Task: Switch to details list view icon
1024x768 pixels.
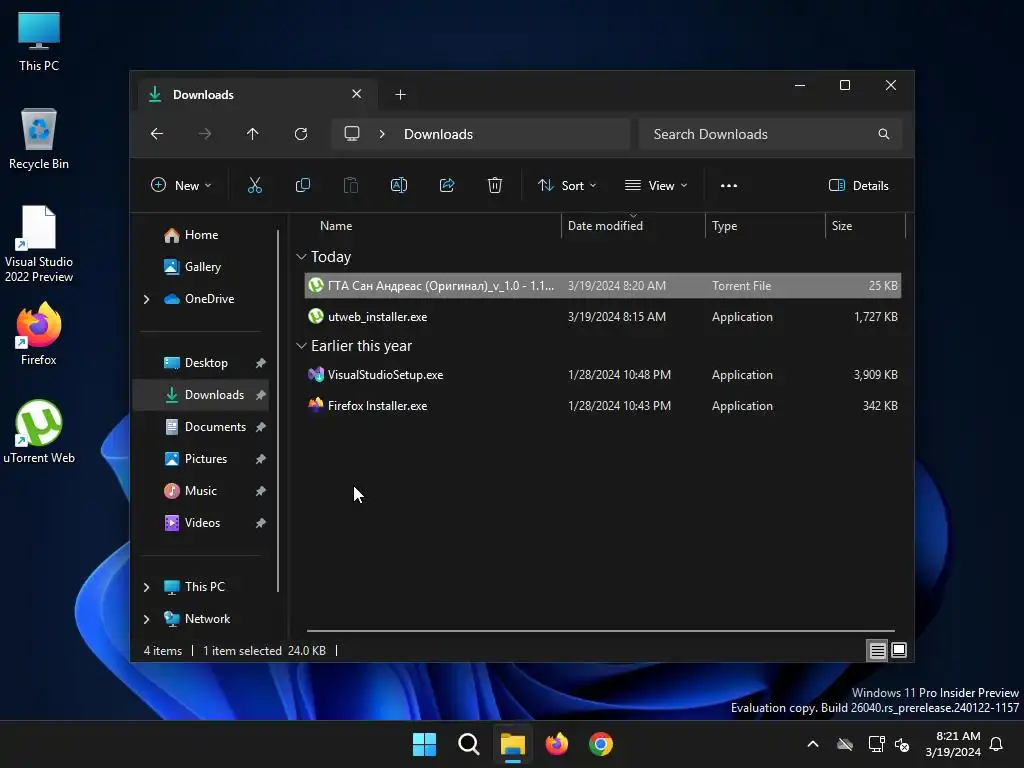Action: 877,650
